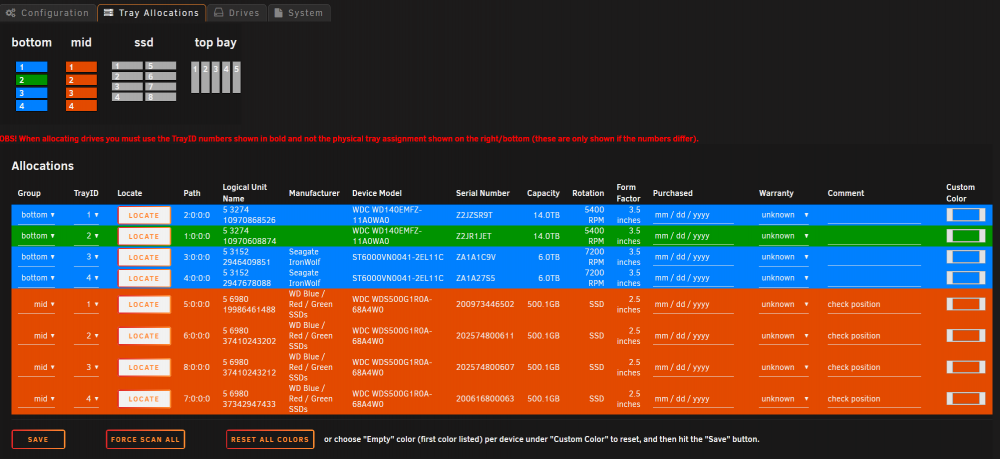Click bottom tray 4 in the layout diagram
1000x459 pixels.
pos(31,105)
